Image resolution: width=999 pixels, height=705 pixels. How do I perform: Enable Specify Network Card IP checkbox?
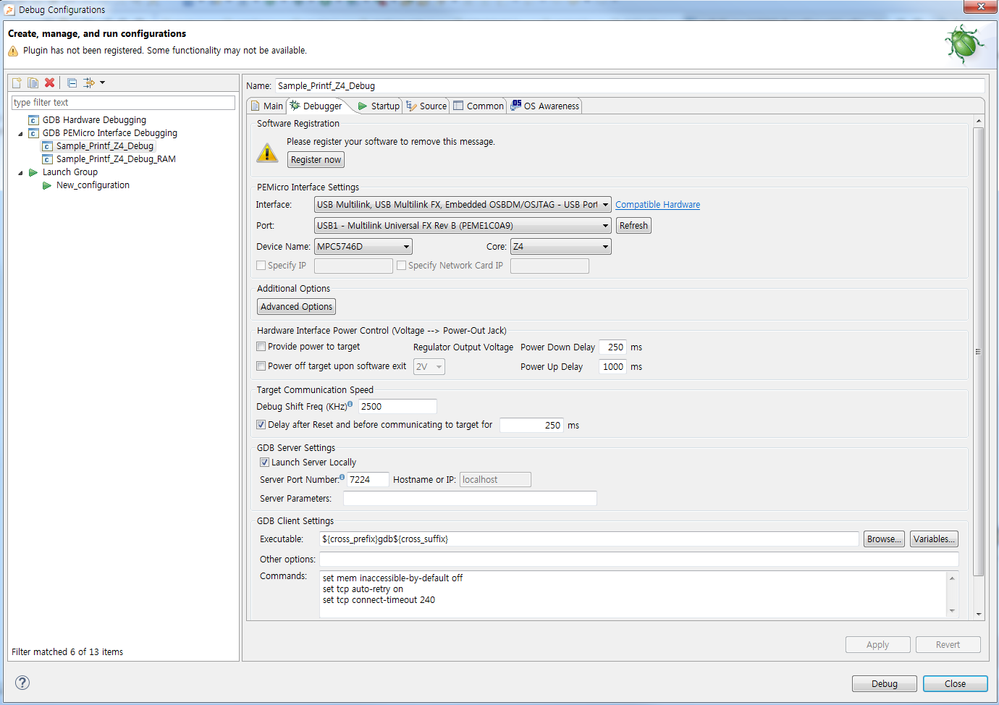[401, 266]
